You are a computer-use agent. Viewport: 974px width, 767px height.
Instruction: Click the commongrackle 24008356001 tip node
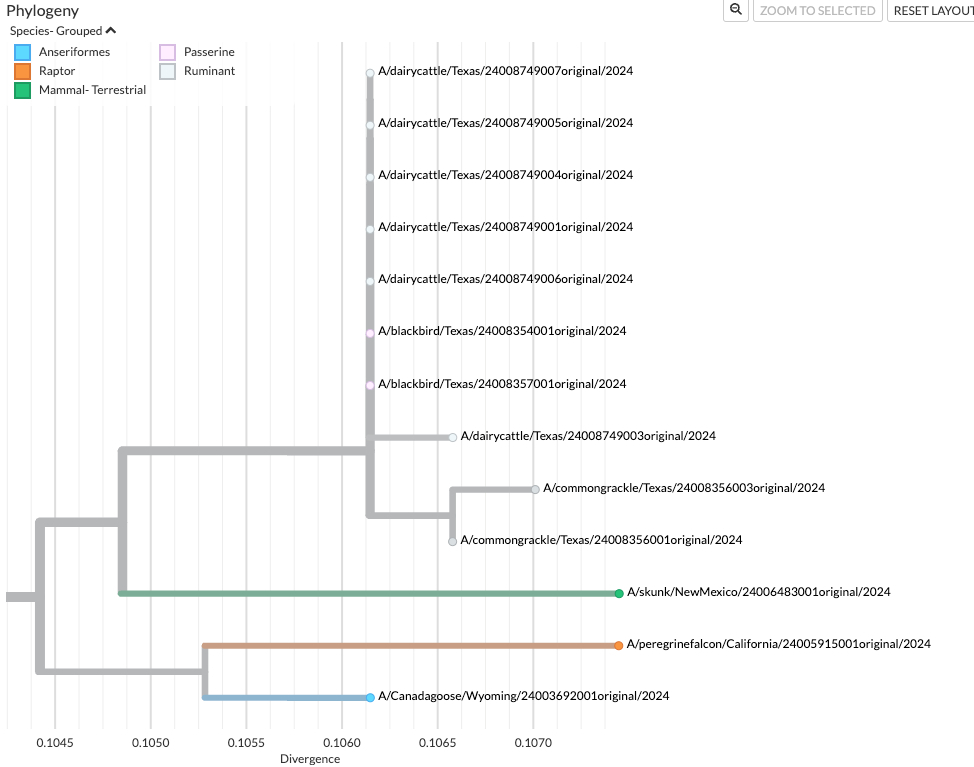click(x=453, y=541)
